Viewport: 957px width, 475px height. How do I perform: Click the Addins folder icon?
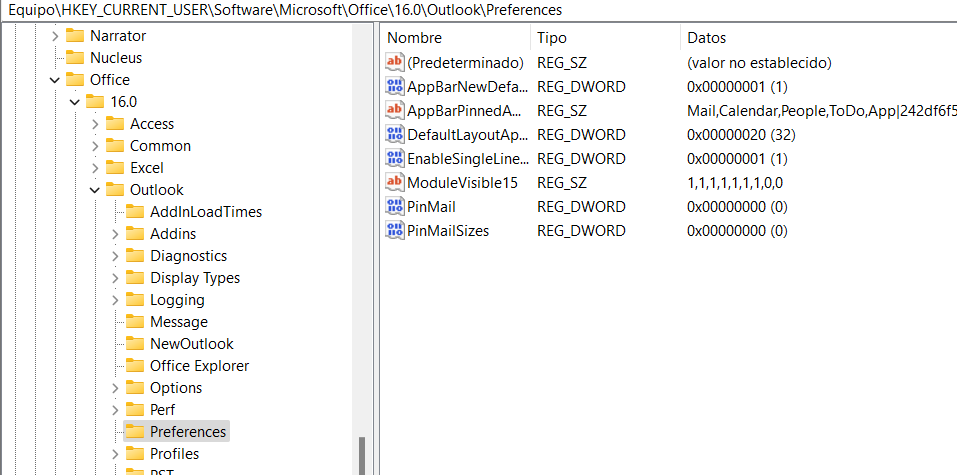pos(135,233)
